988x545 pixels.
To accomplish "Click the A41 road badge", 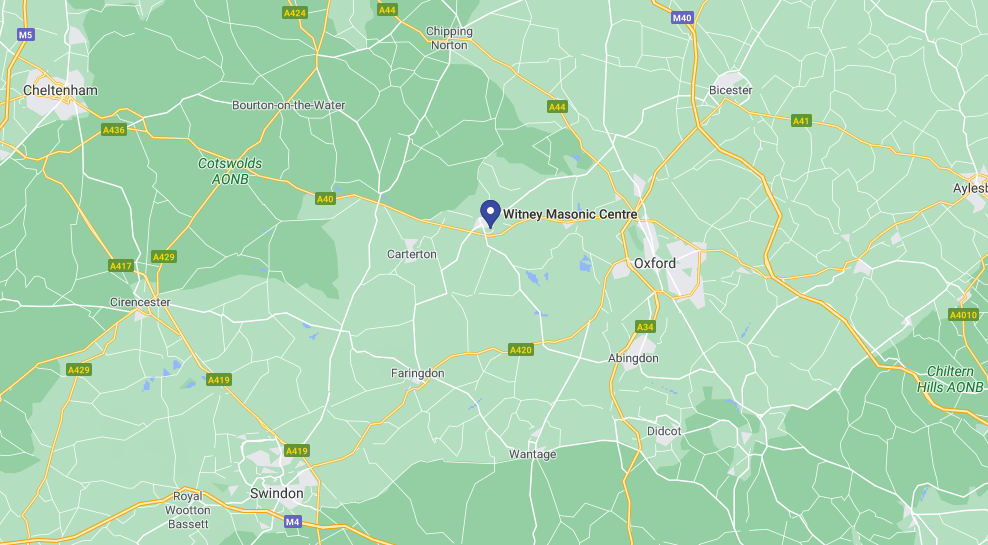I will click(x=801, y=120).
